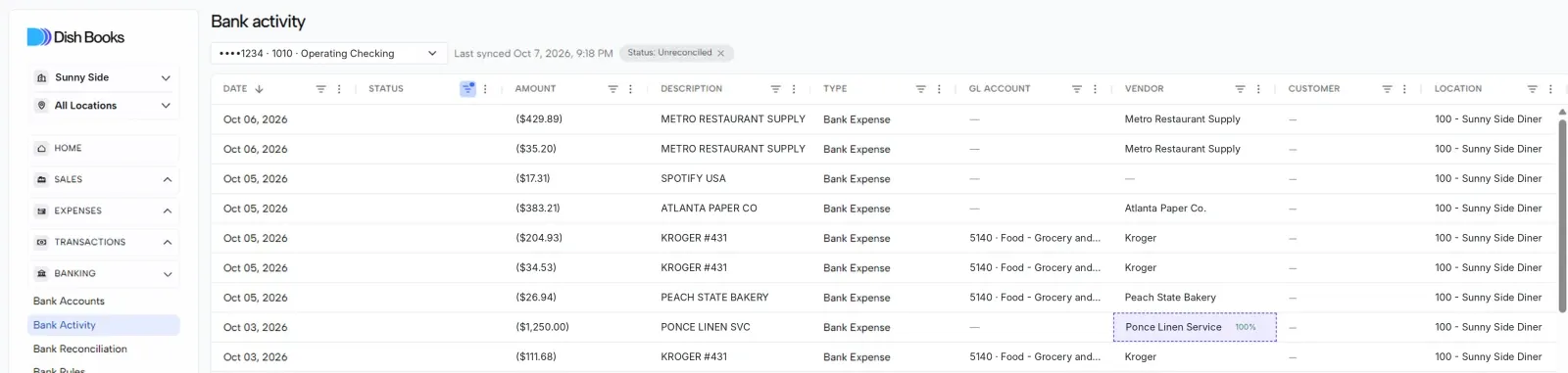Expand the Expenses menu section
Viewport: 1568px width, 373px height.
tap(103, 210)
